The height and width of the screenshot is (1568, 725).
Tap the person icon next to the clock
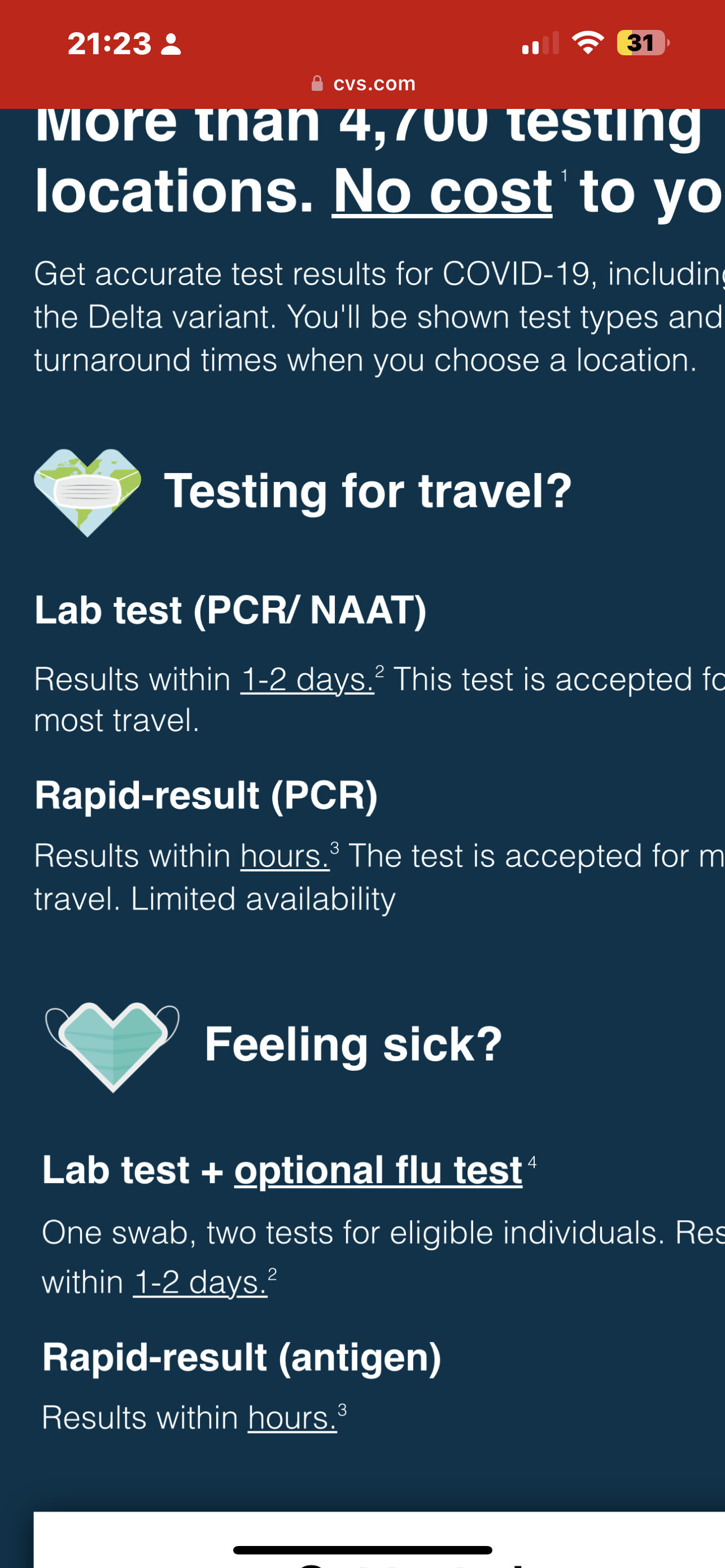tap(171, 45)
